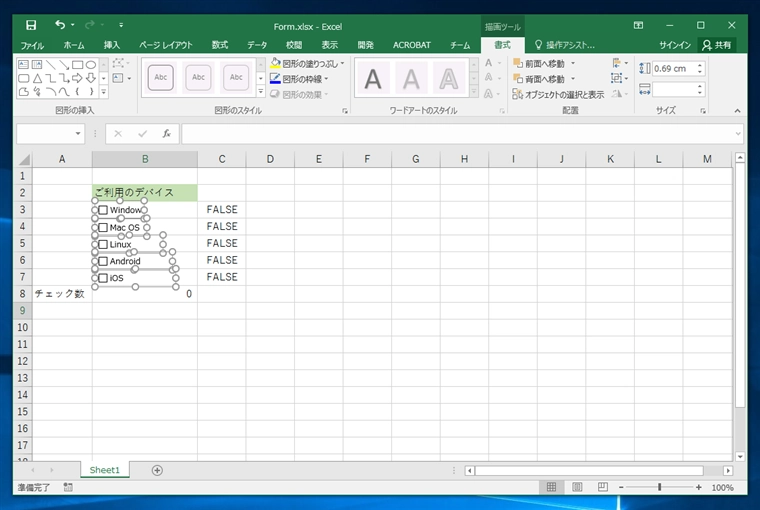Collapse the ribbon with the chevron
The width and height of the screenshot is (760, 510).
pyautogui.click(x=737, y=111)
